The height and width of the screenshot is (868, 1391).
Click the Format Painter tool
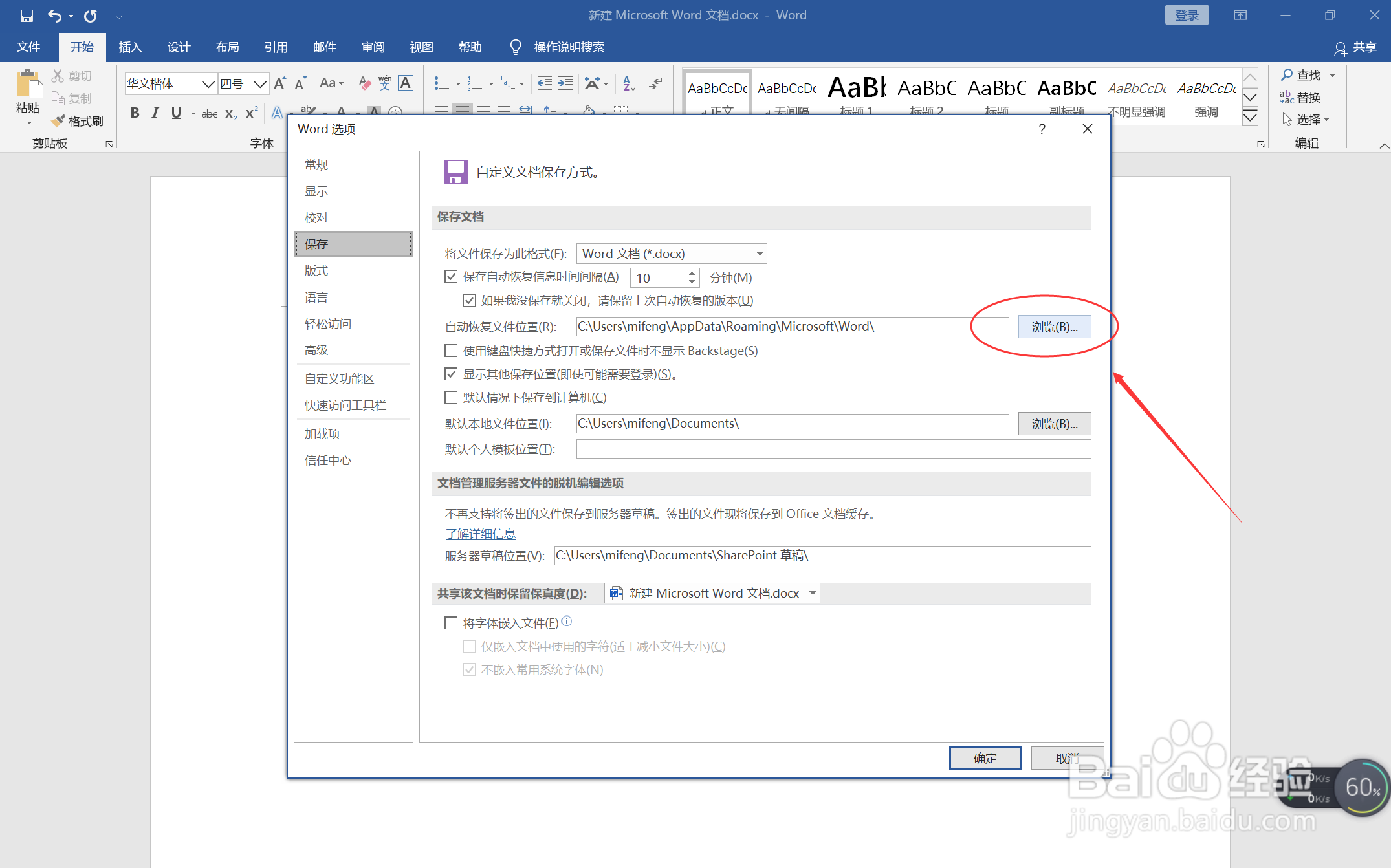78,121
